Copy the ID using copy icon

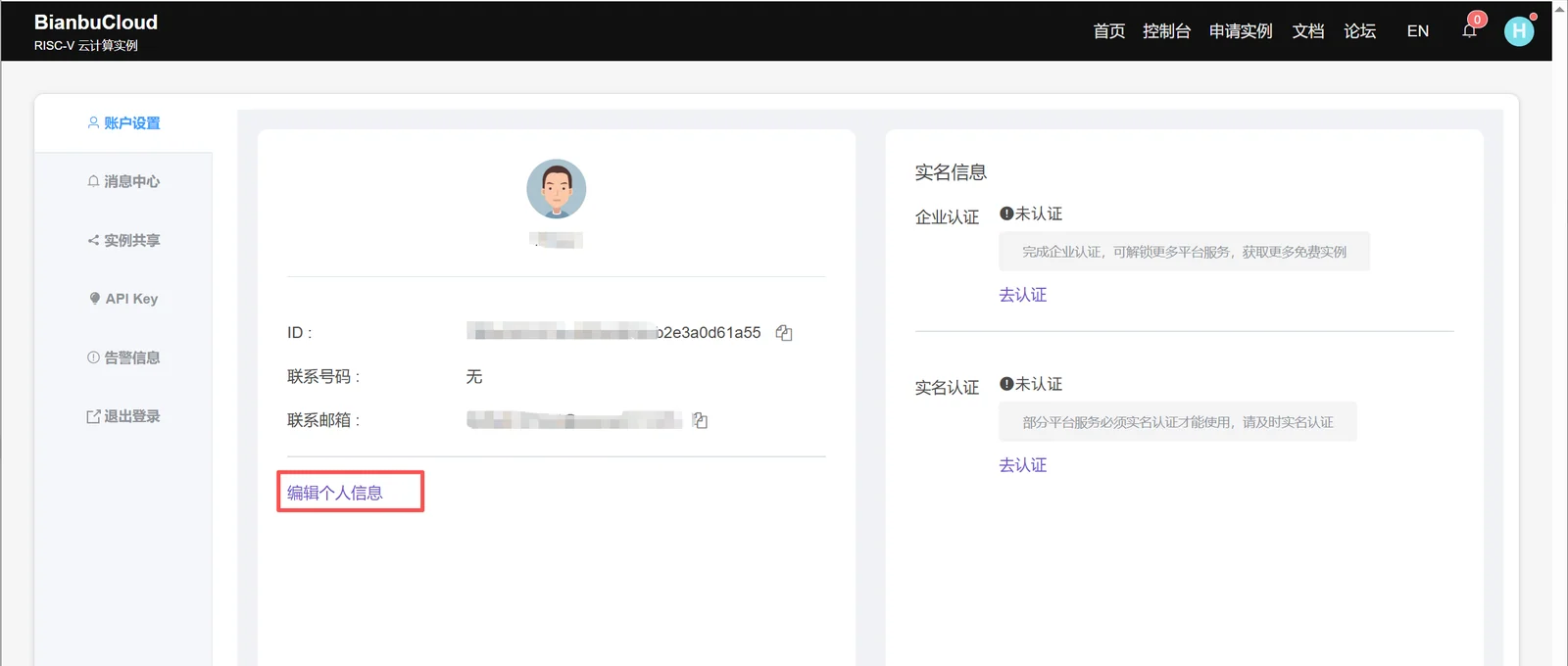click(x=784, y=333)
